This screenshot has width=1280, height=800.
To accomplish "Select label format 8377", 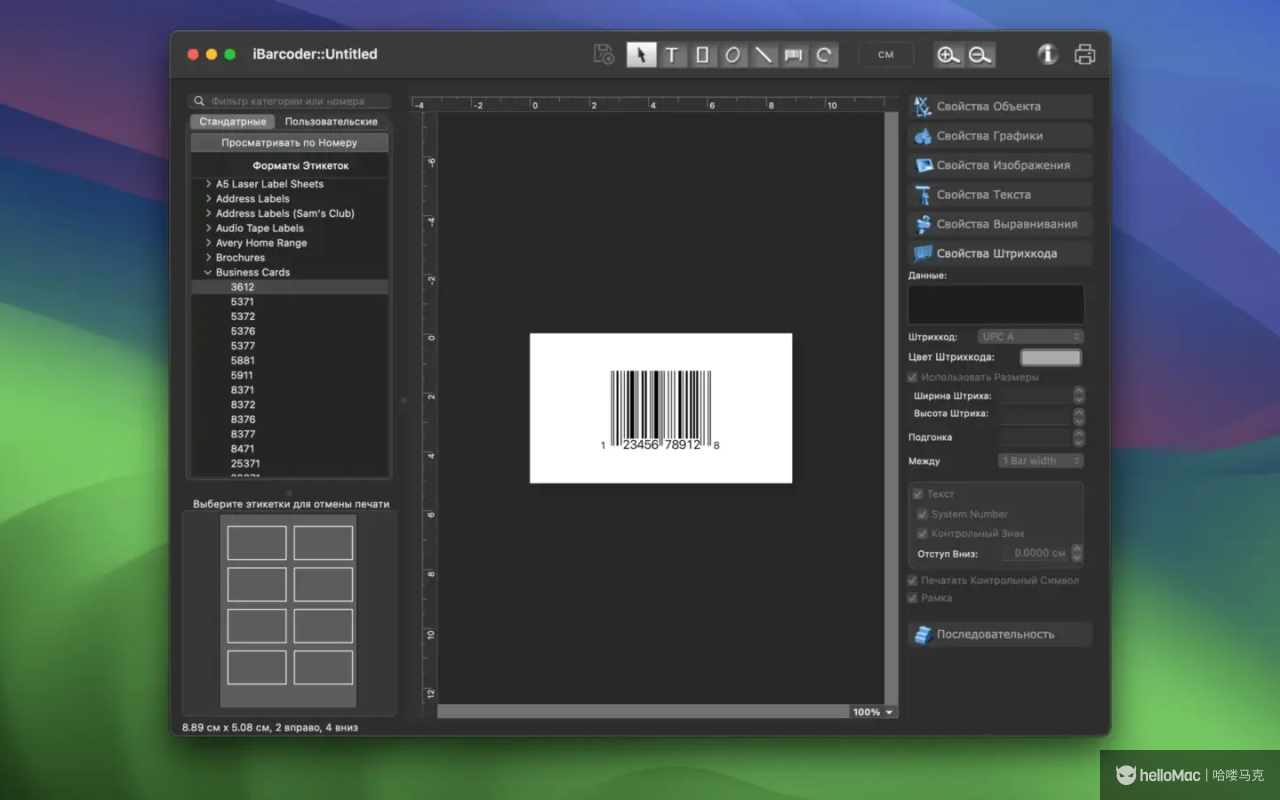I will pos(289,434).
